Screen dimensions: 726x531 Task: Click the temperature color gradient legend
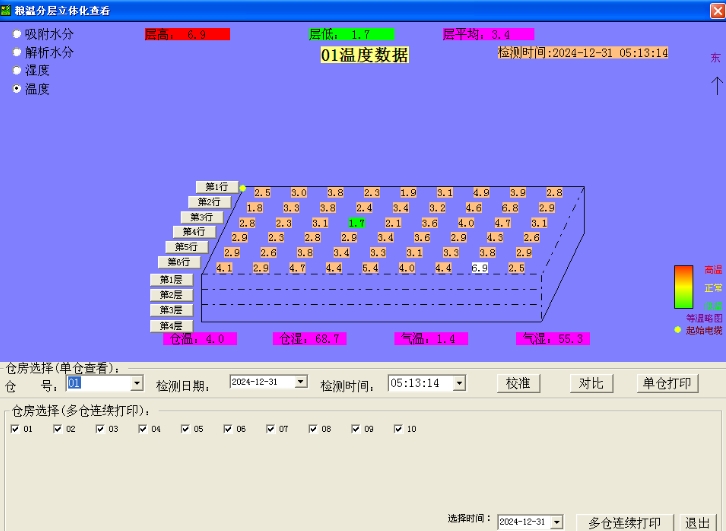point(683,287)
